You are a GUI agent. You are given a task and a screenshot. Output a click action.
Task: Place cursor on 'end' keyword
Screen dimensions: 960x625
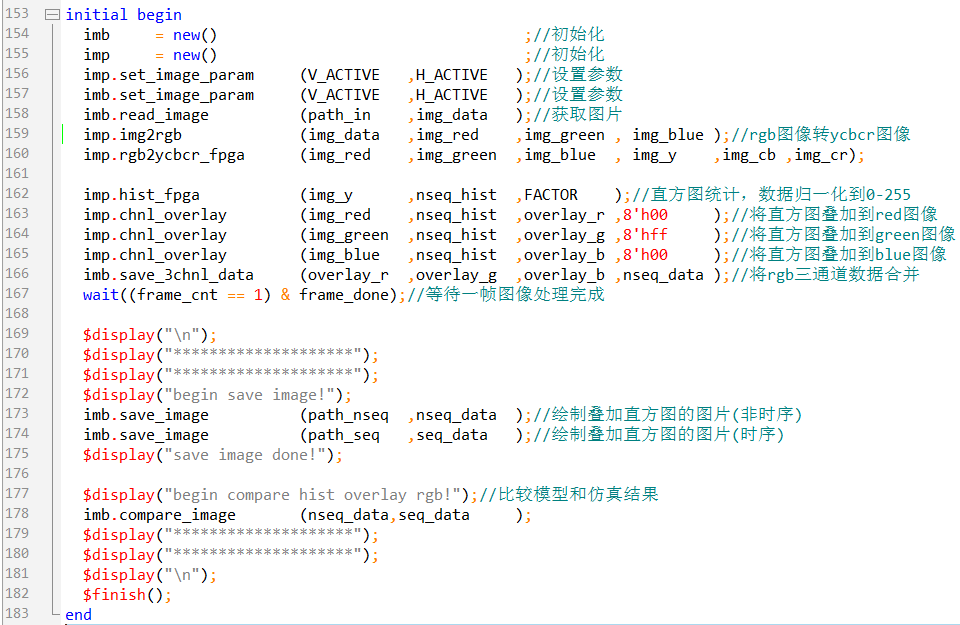point(78,615)
